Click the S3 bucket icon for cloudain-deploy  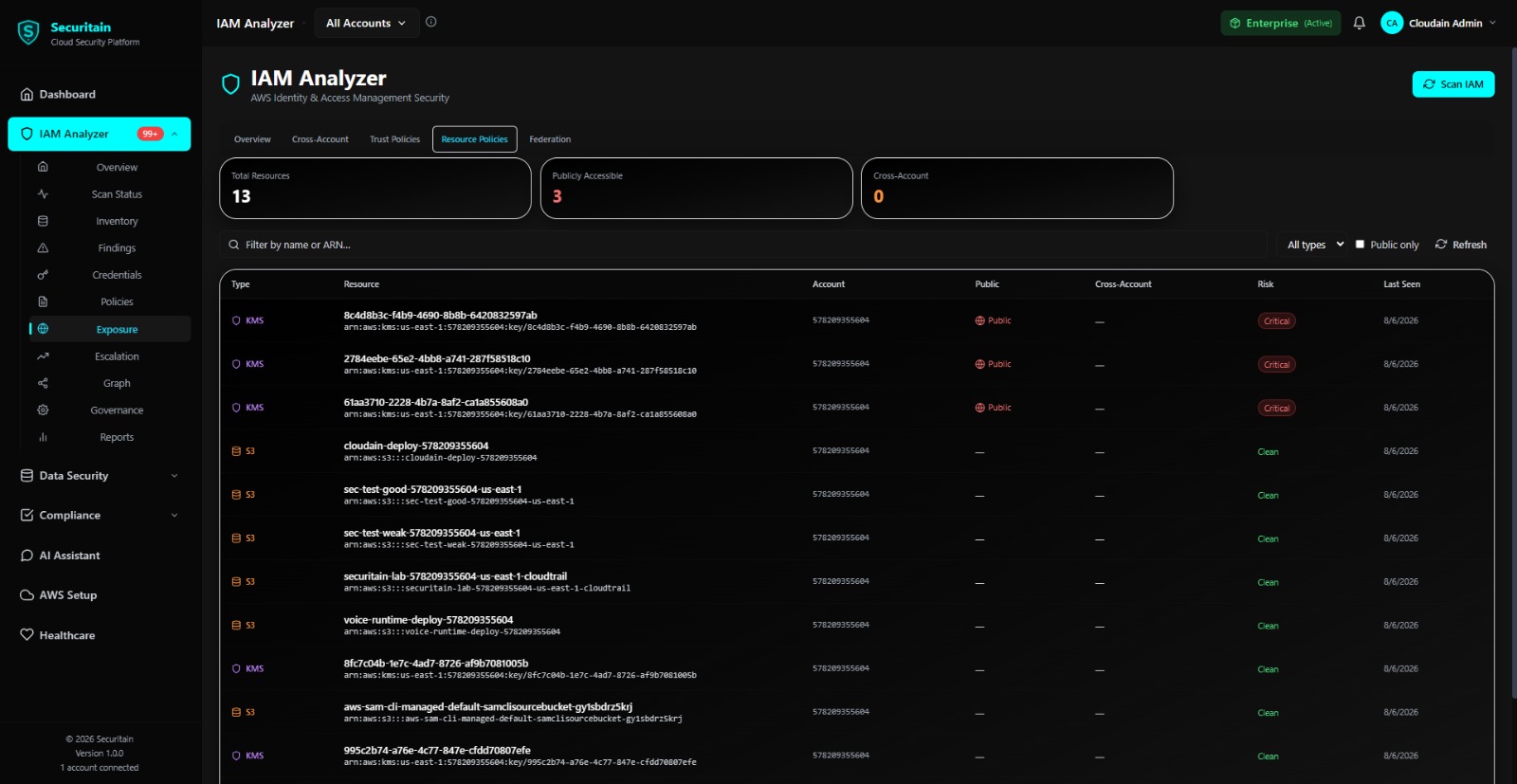coord(236,451)
